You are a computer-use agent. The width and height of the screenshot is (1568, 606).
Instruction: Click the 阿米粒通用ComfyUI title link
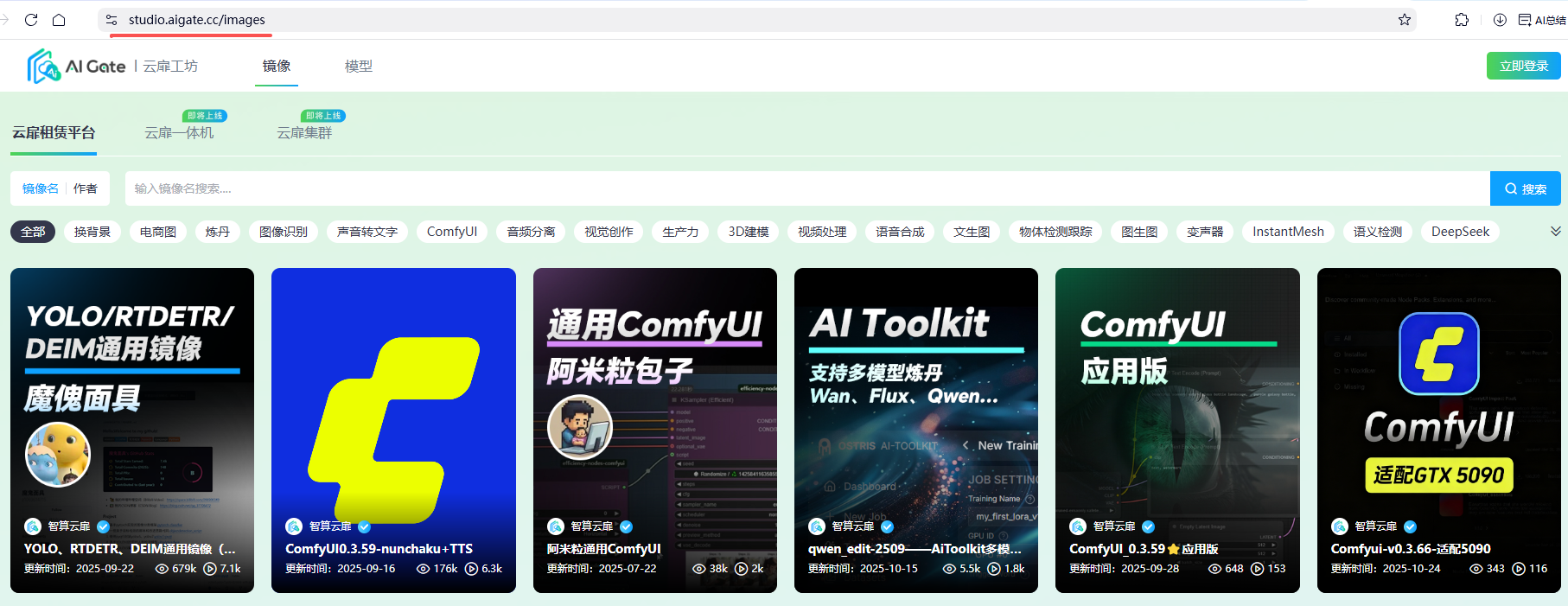pos(603,549)
